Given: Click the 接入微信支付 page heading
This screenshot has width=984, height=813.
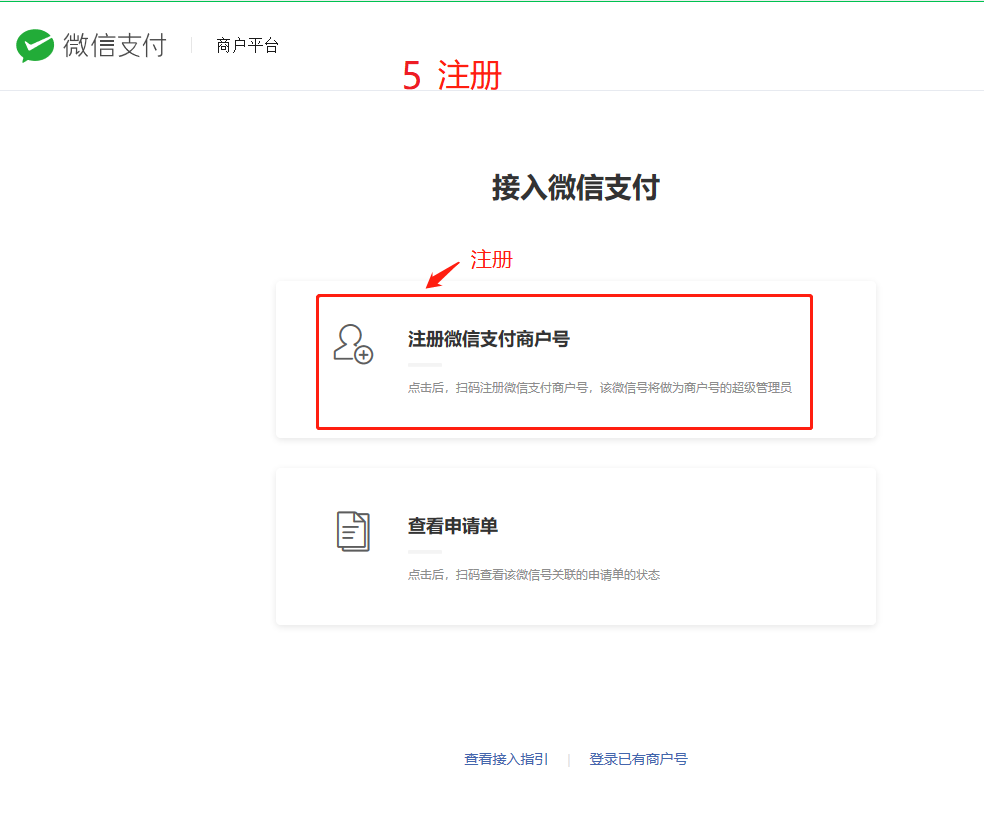Looking at the screenshot, I should tap(575, 188).
